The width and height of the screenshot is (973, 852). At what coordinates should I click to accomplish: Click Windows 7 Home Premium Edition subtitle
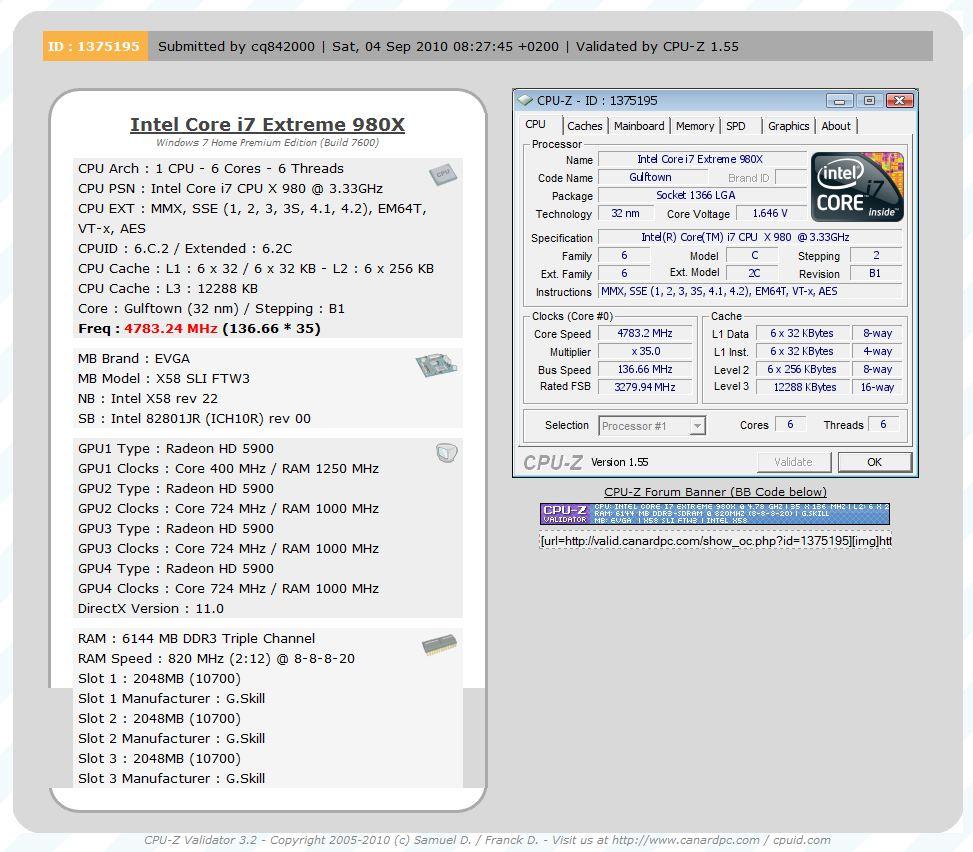(267, 143)
